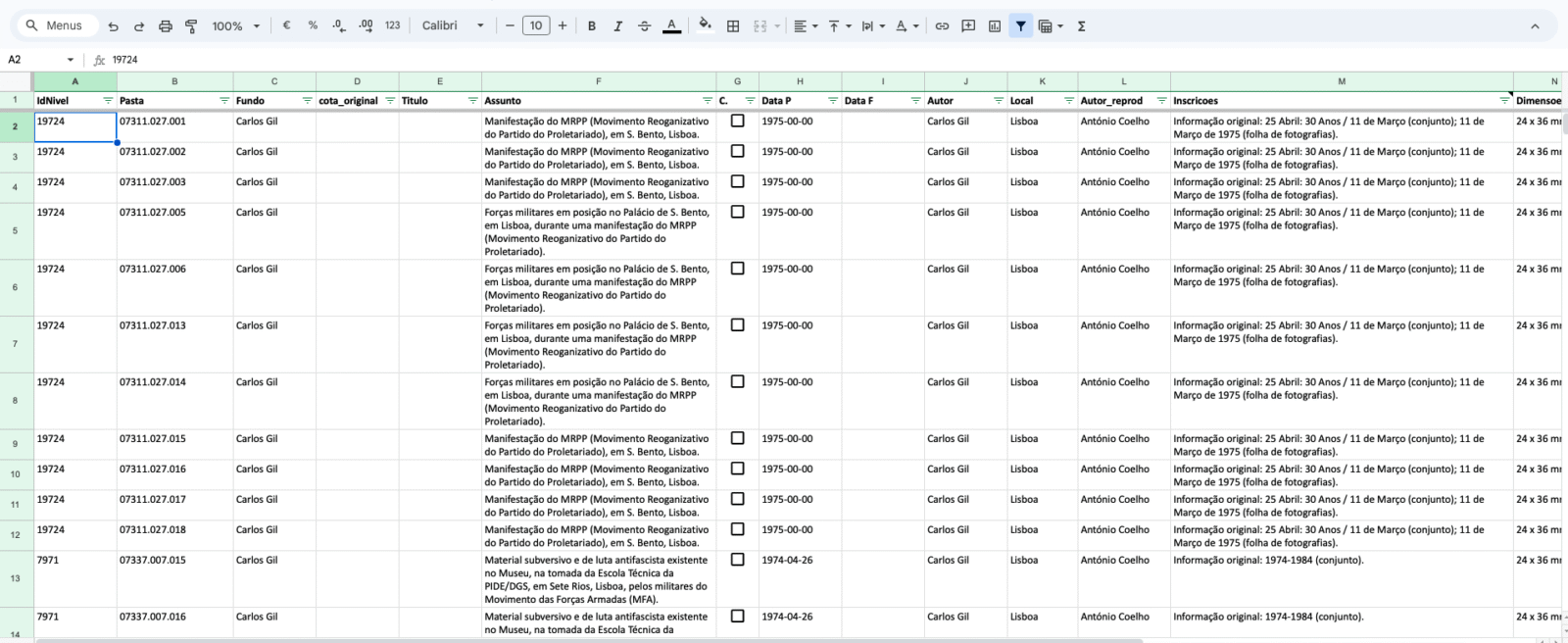Apply strikethrough formatting

[644, 26]
